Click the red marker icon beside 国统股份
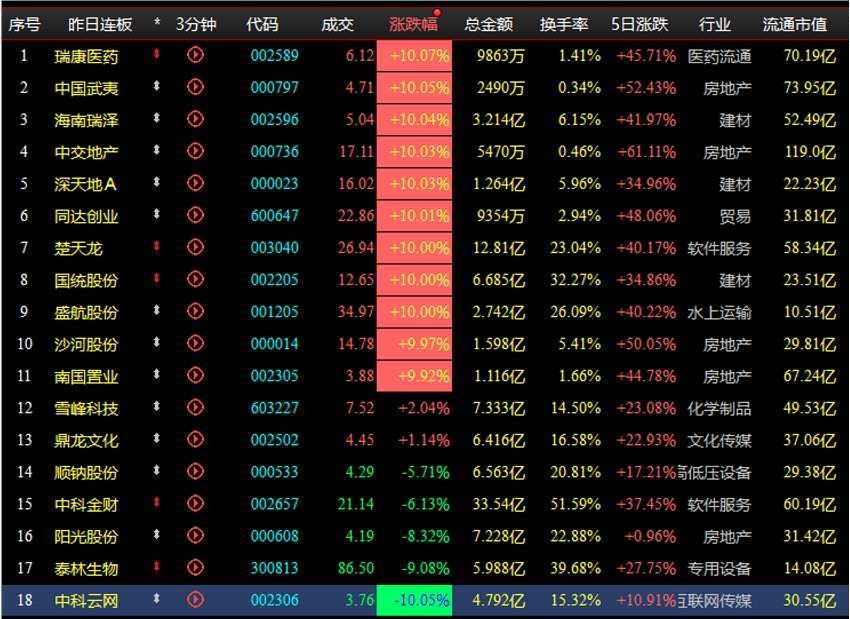Image resolution: width=850 pixels, height=619 pixels. [x=157, y=278]
